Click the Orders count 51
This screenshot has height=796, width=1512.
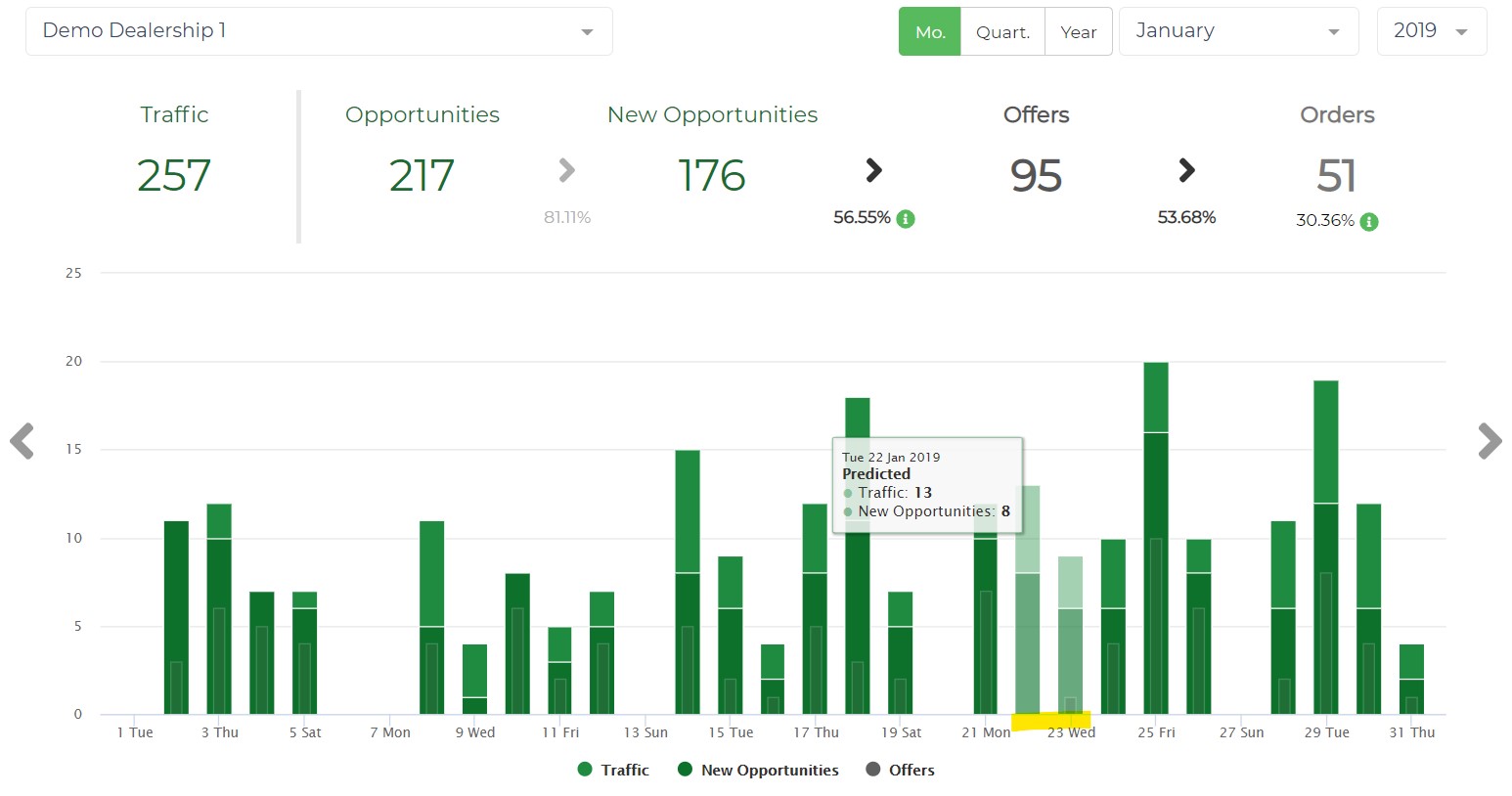pyautogui.click(x=1336, y=177)
